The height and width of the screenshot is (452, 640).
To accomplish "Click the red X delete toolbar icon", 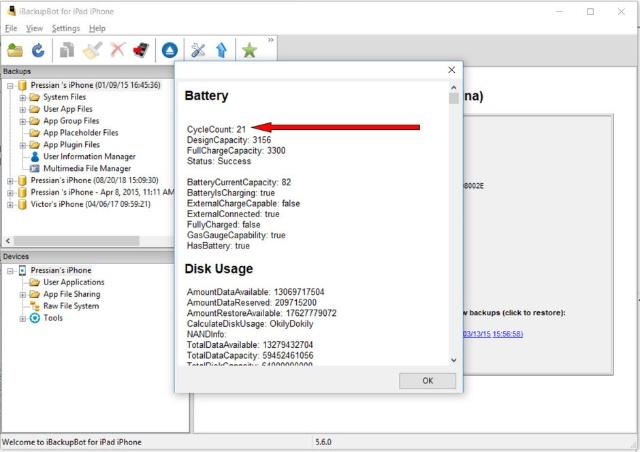I will click(118, 49).
